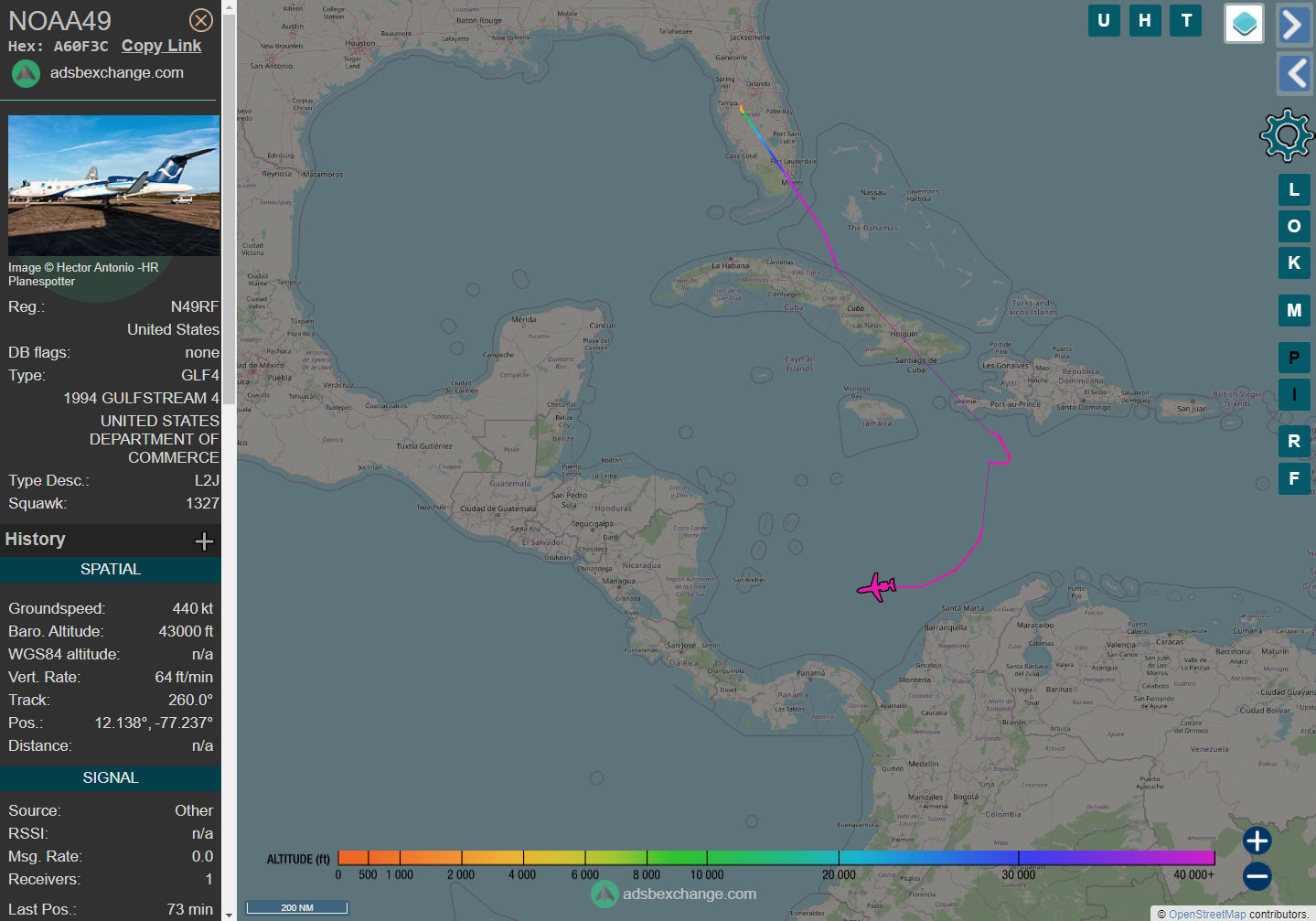This screenshot has width=1316, height=921.
Task: Click the squawk value 1327
Action: pos(202,503)
